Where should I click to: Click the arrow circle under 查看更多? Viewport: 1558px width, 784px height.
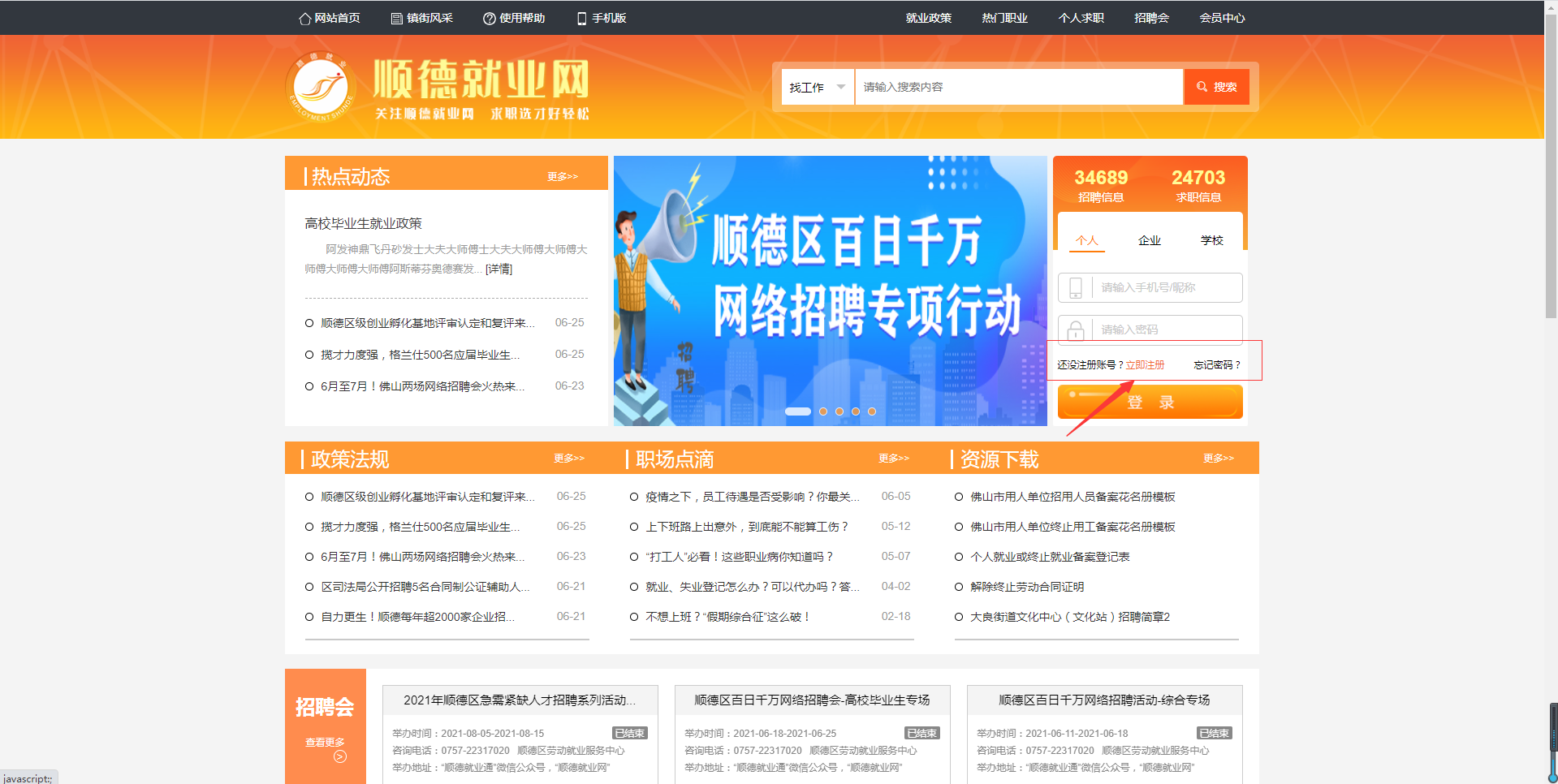coord(340,756)
